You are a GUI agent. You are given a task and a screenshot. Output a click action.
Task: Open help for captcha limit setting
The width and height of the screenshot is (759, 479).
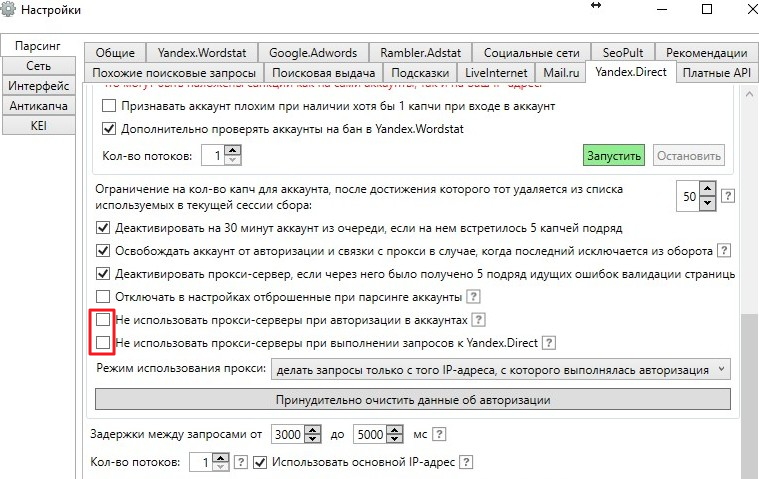728,196
